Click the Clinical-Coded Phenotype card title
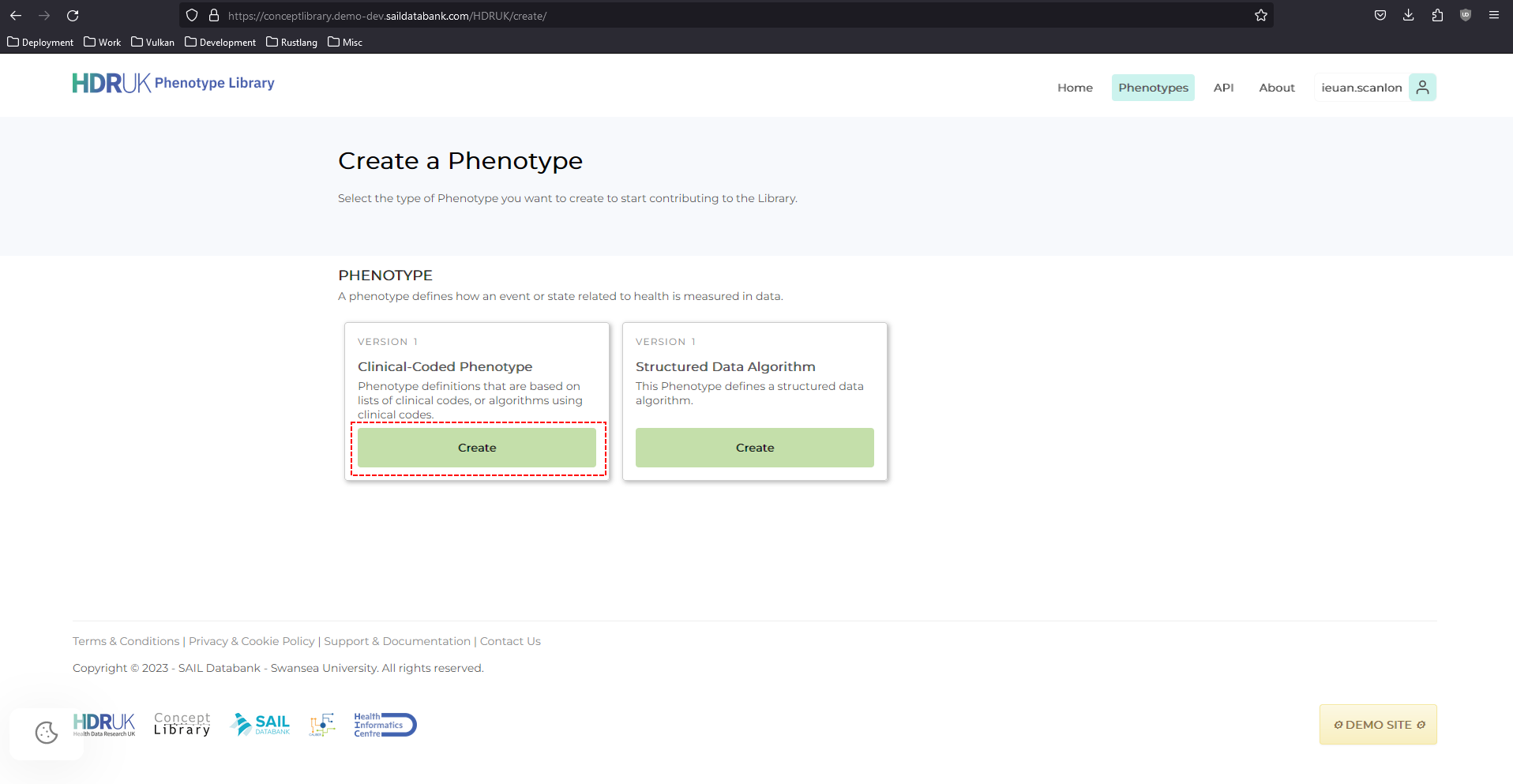This screenshot has width=1513, height=784. (x=445, y=366)
